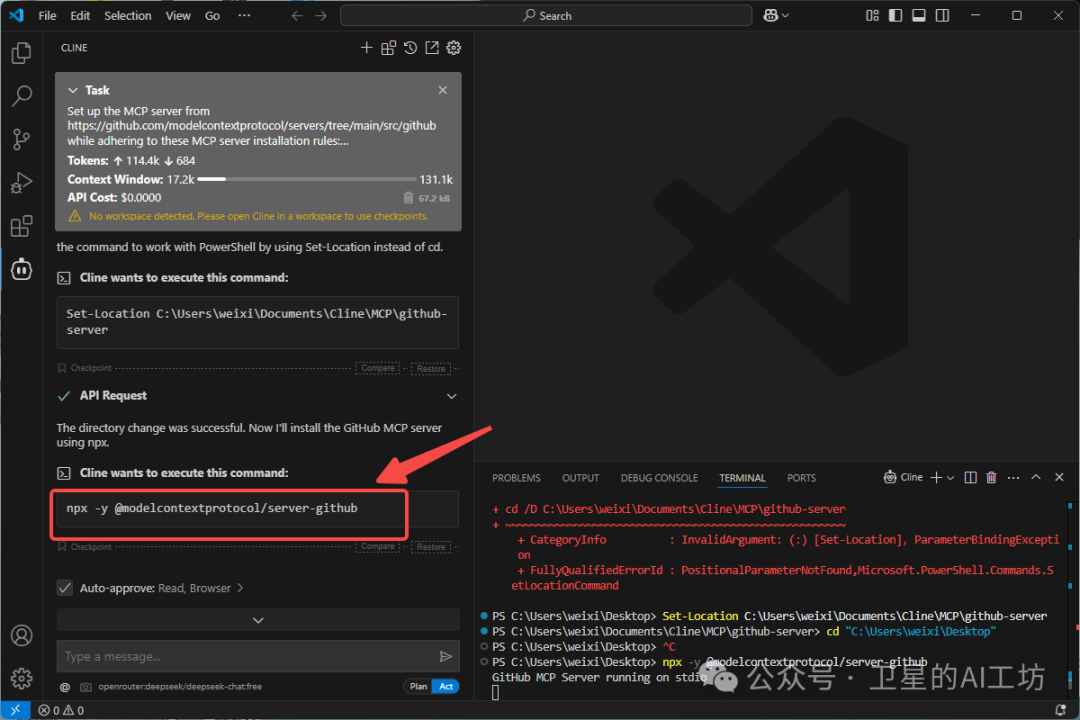The image size is (1080, 720).
Task: Expand Auto-approve options arrow
Action: tap(240, 588)
